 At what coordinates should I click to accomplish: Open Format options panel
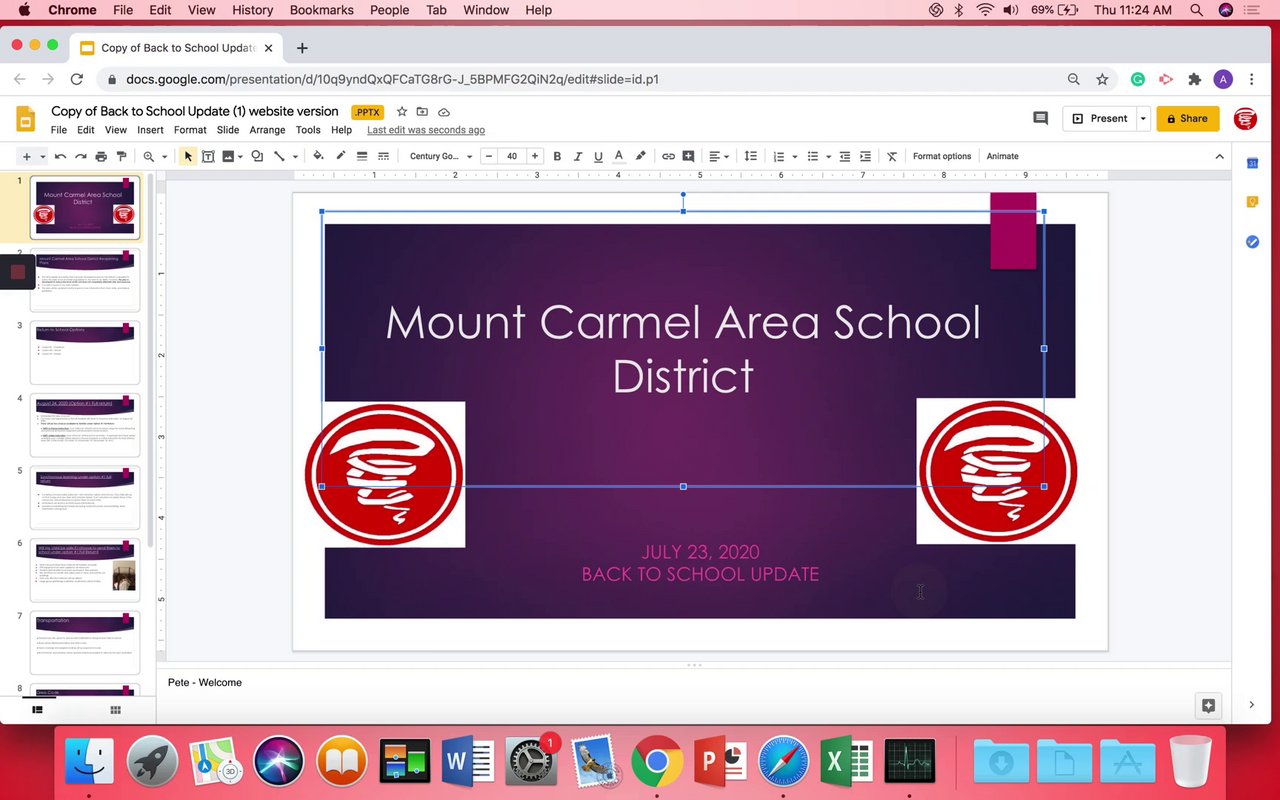click(x=942, y=156)
